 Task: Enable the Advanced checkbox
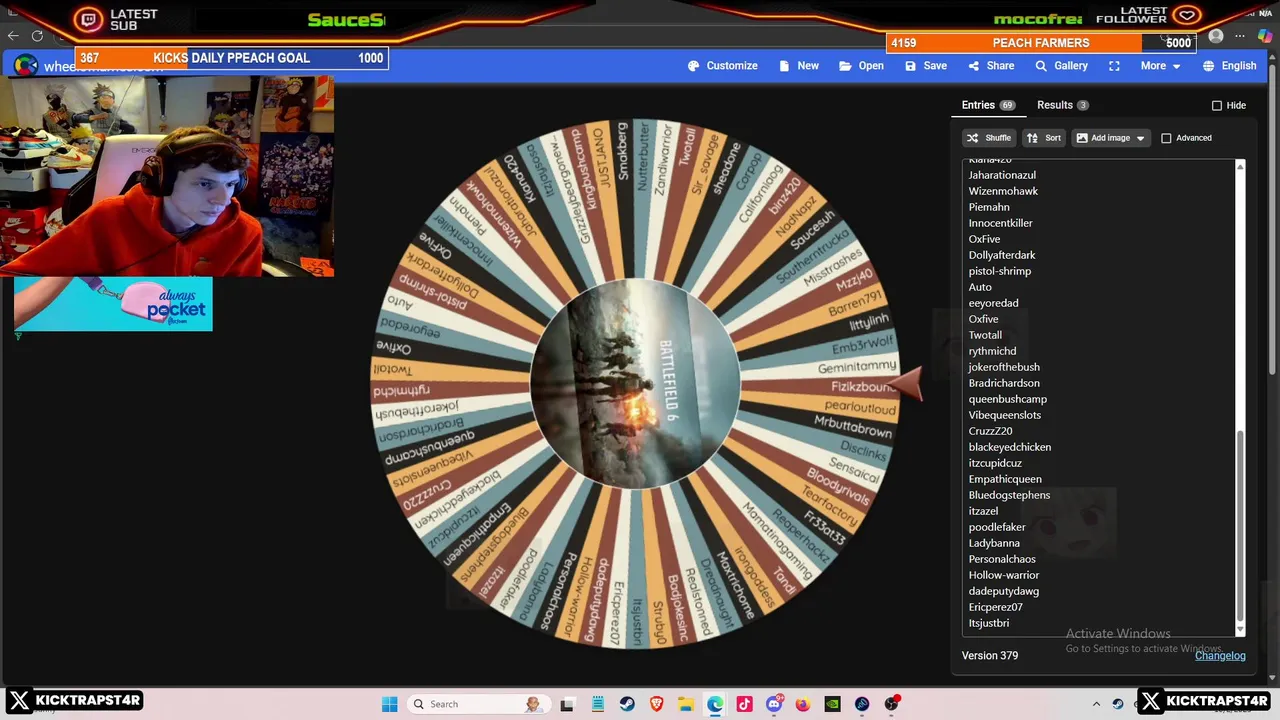[1166, 138]
